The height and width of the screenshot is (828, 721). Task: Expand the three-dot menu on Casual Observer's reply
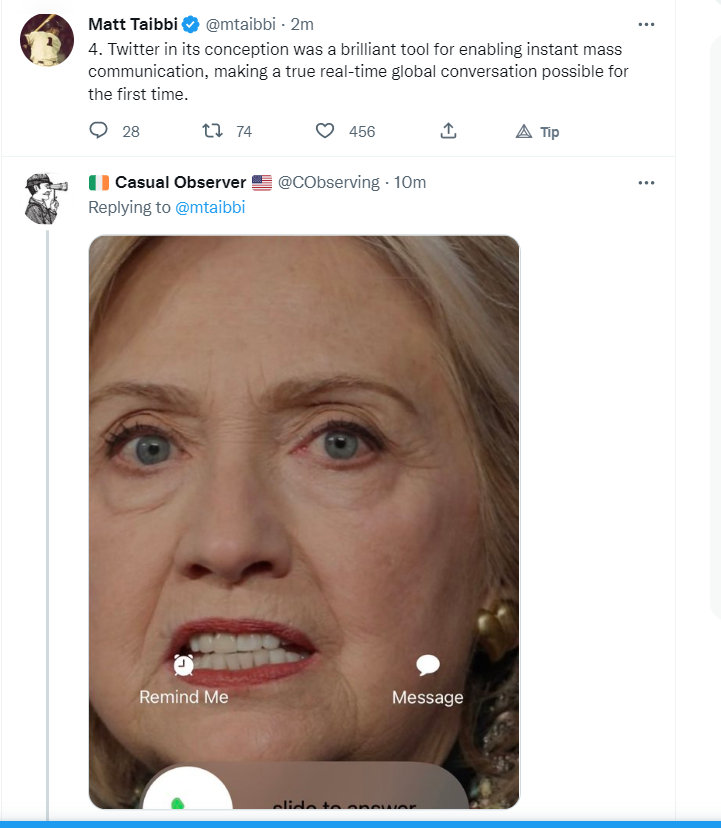(646, 182)
